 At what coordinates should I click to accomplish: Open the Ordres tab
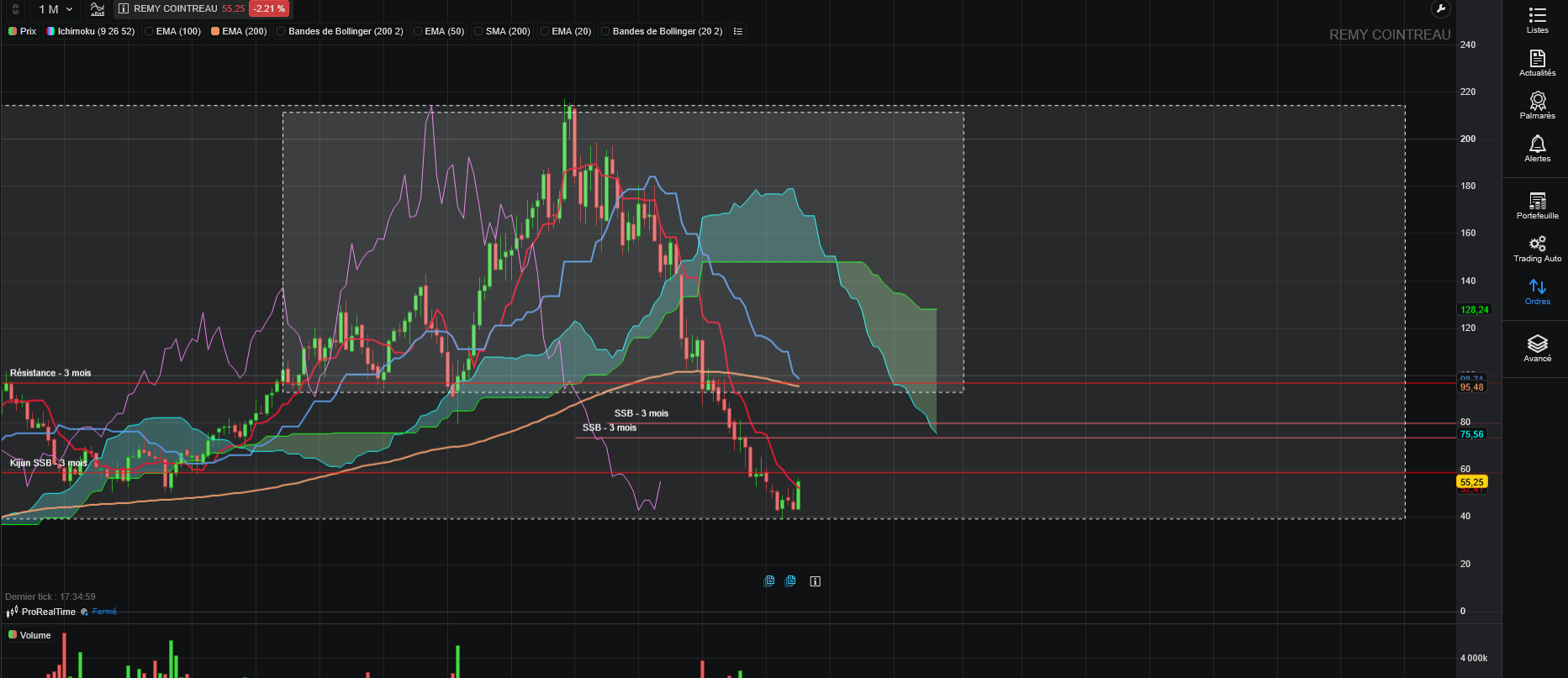pos(1537,292)
